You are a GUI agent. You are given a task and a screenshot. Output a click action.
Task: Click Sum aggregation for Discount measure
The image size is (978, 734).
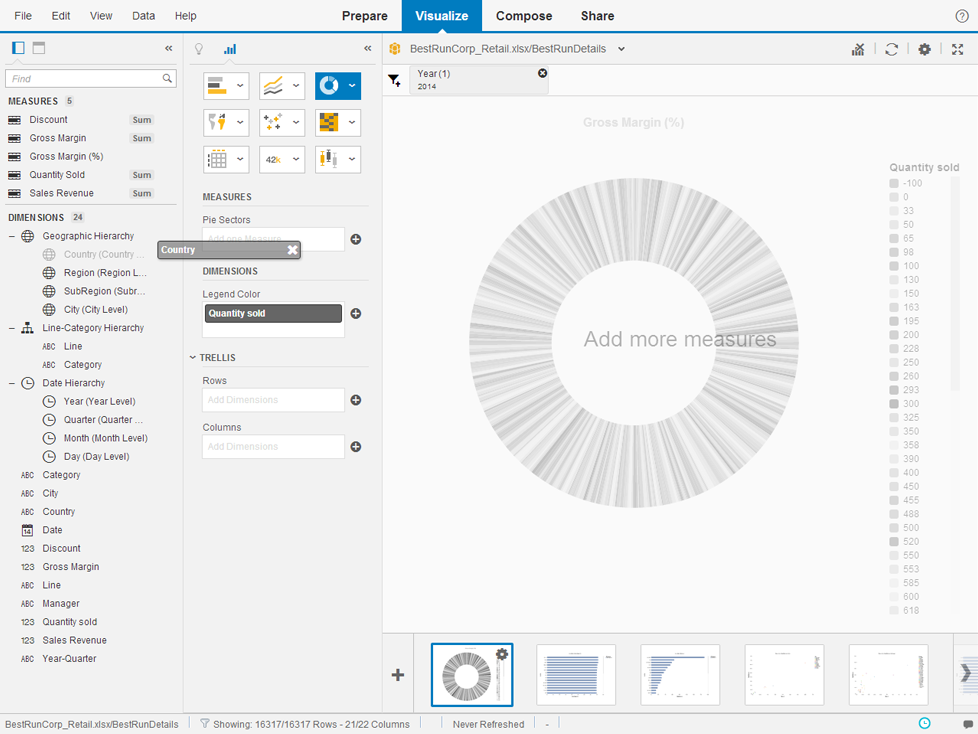point(142,120)
